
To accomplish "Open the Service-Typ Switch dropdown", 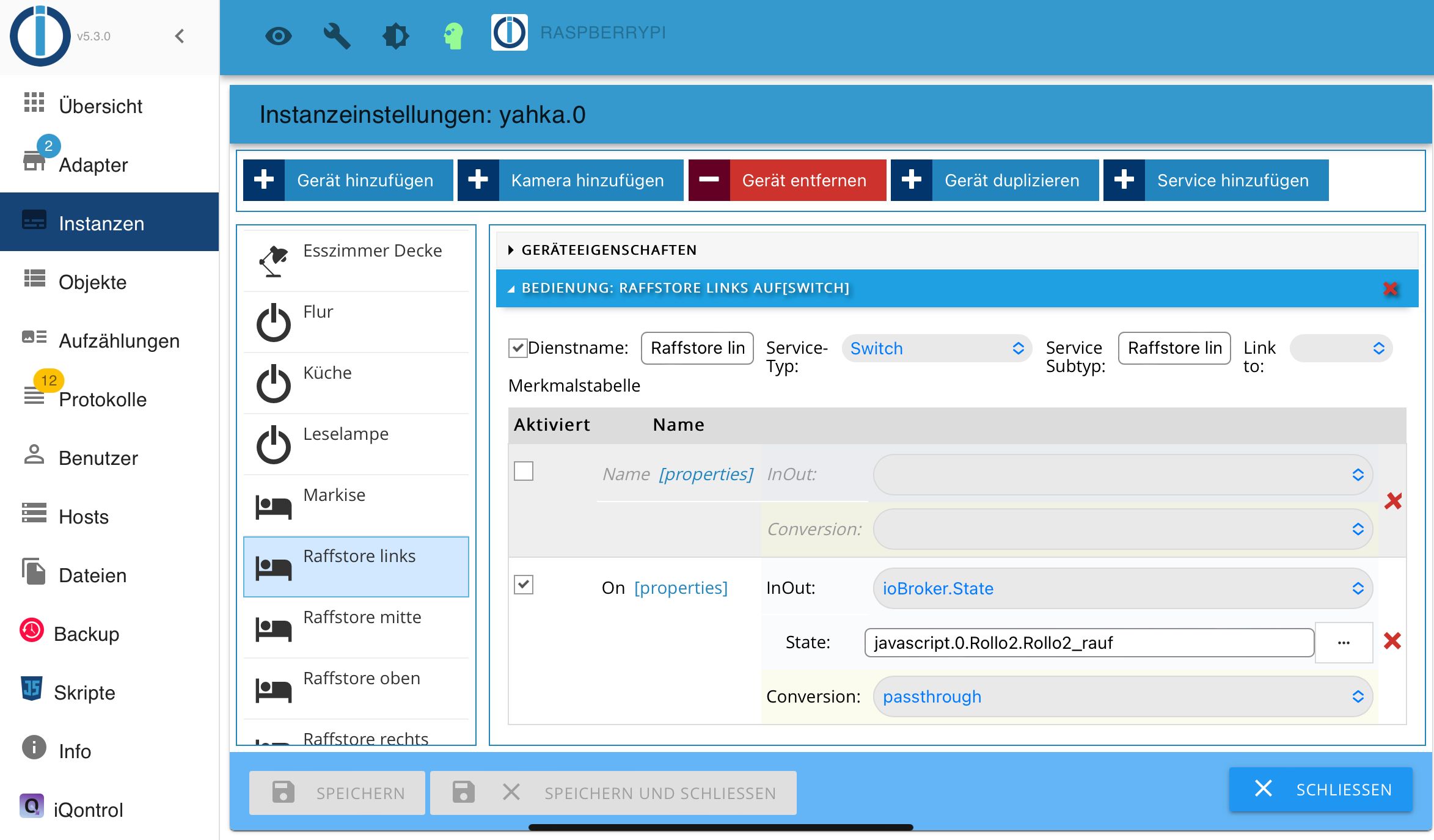I will [936, 348].
